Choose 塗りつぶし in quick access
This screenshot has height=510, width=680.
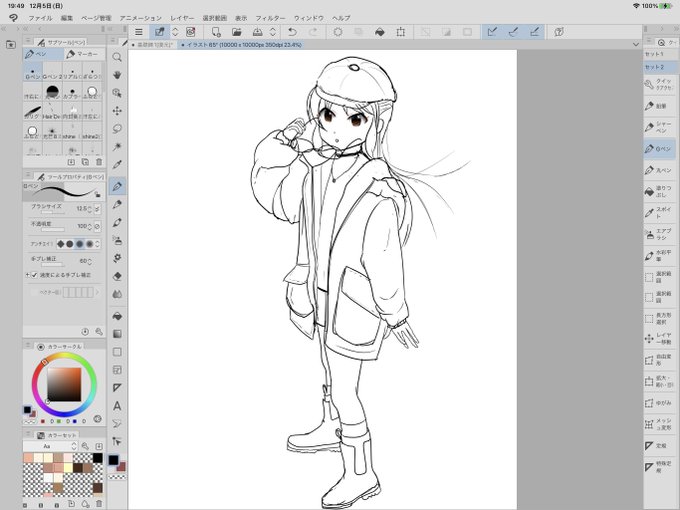(x=659, y=191)
